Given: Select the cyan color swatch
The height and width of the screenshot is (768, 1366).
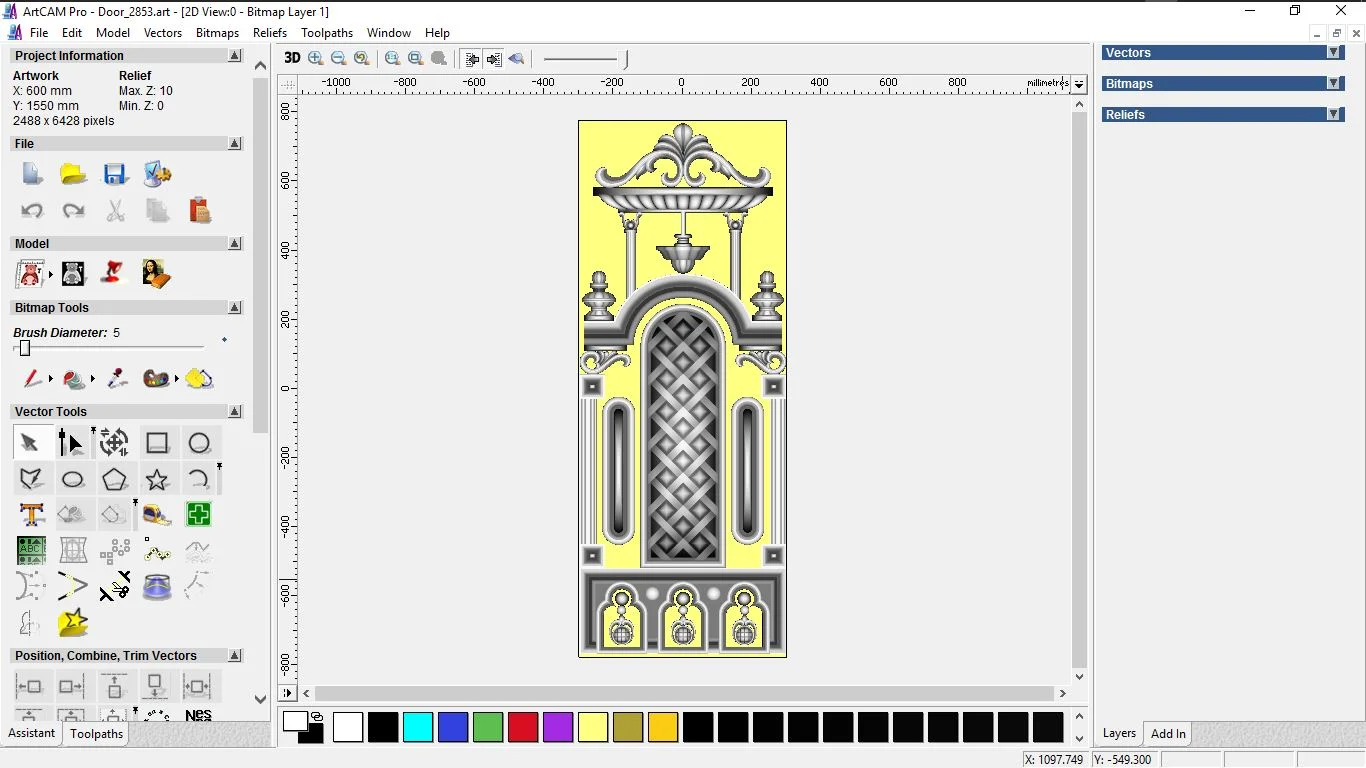Looking at the screenshot, I should [418, 727].
